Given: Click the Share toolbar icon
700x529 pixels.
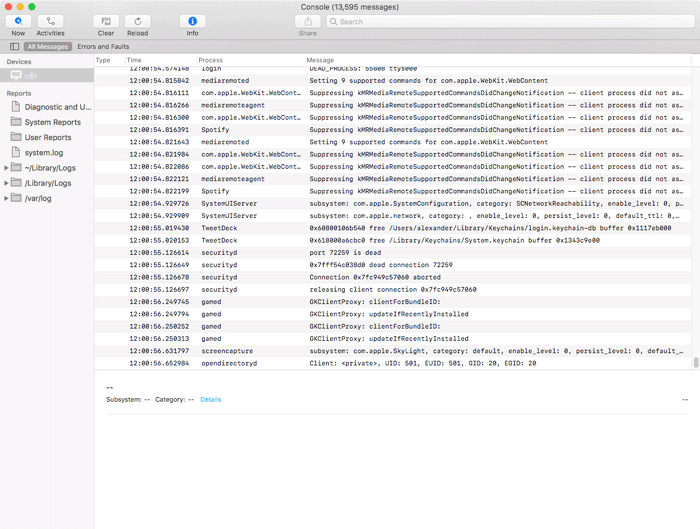Looking at the screenshot, I should pos(307,21).
